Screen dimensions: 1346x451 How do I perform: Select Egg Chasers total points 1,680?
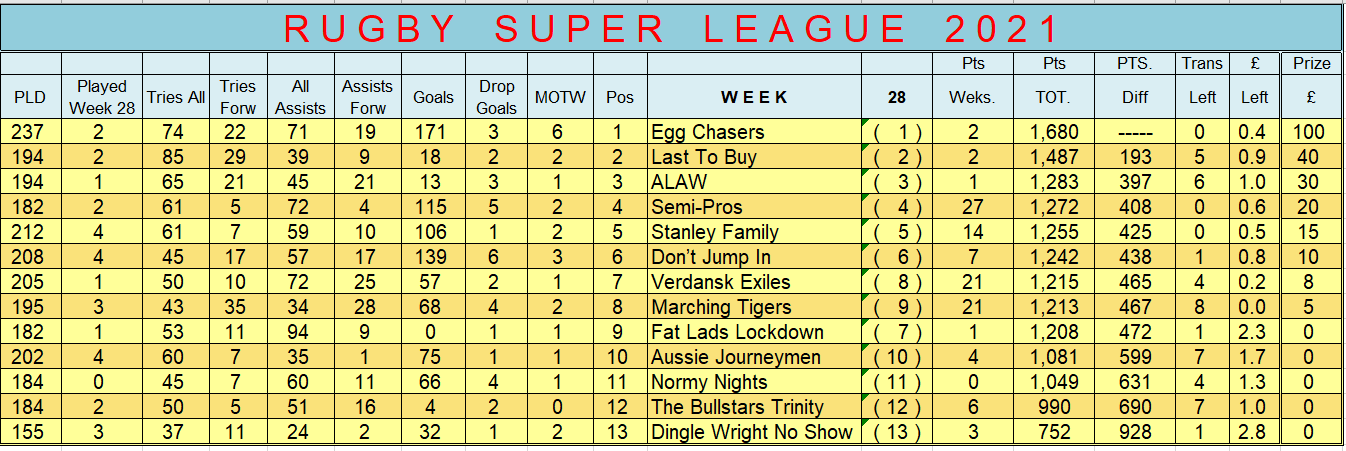click(x=1055, y=132)
